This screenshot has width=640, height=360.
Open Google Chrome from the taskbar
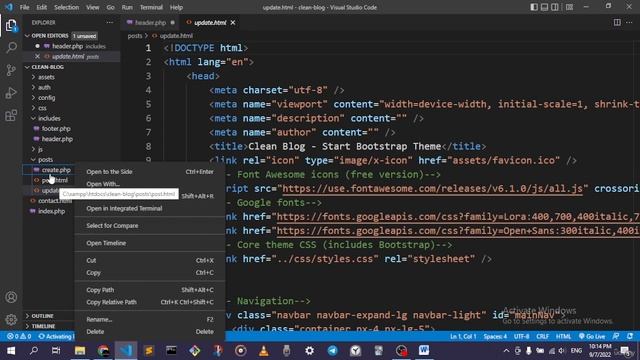click(x=103, y=351)
